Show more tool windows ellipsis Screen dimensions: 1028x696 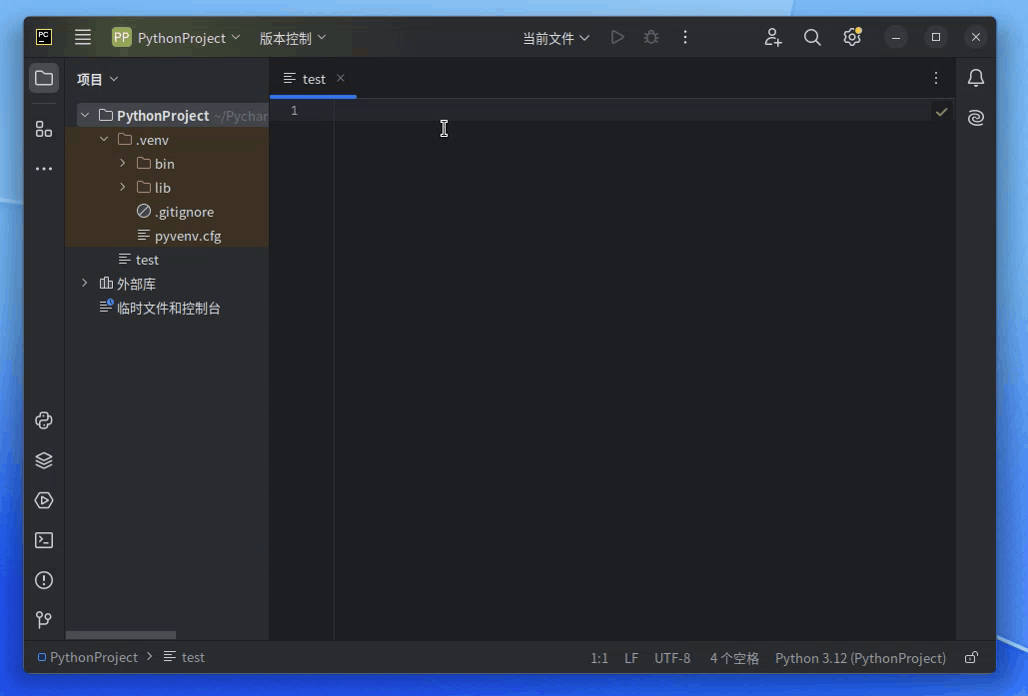pyautogui.click(x=44, y=168)
